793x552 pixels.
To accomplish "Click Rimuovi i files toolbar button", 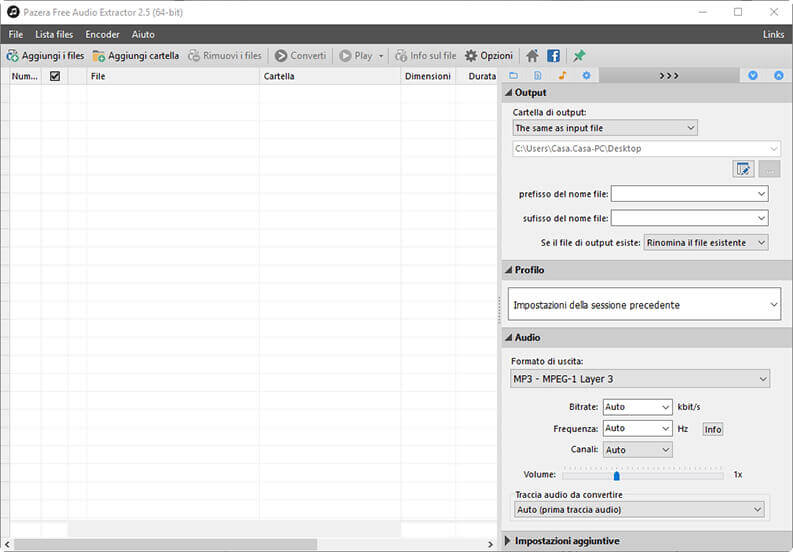I will (225, 56).
